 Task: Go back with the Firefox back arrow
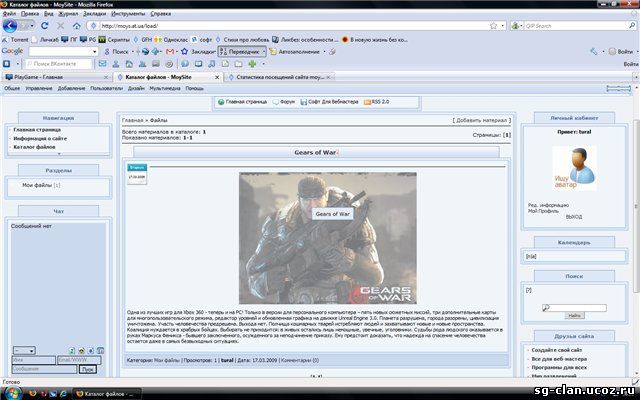pos(10,25)
